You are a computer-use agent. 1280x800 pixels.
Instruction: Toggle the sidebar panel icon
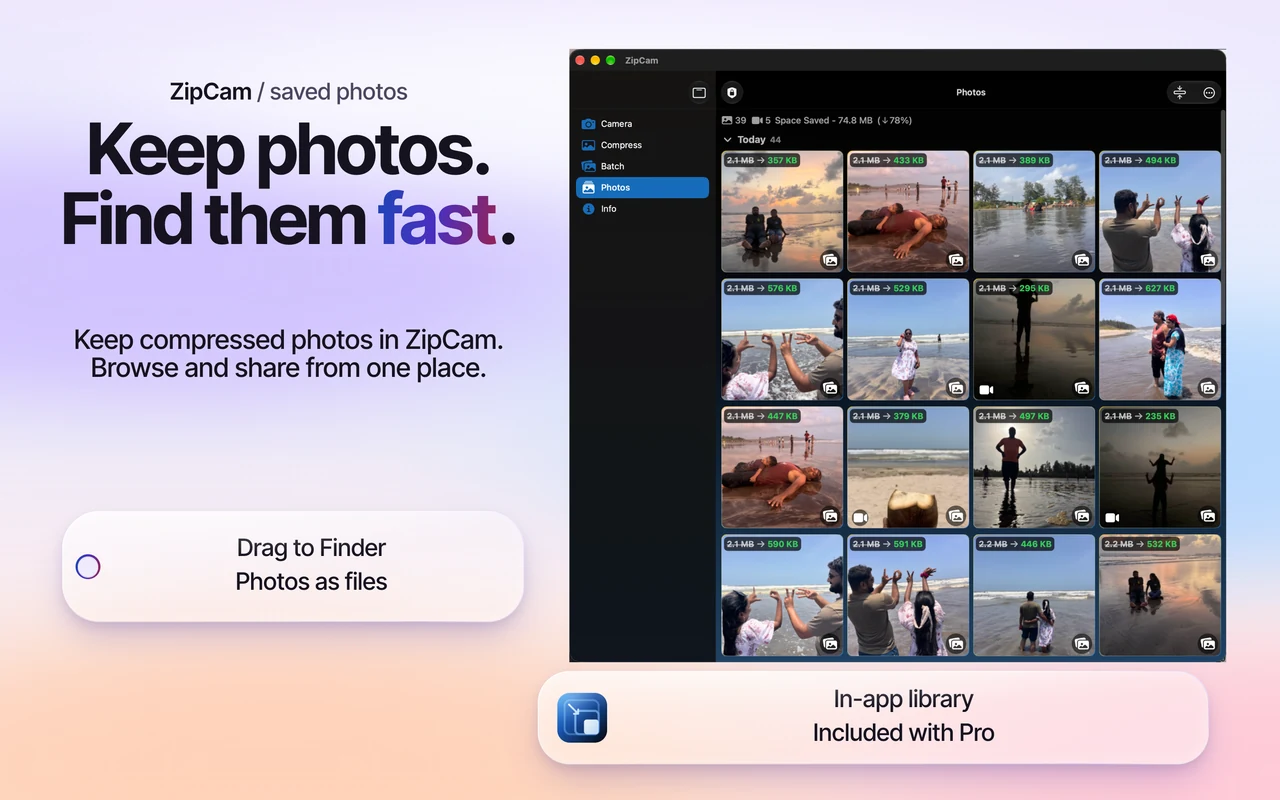[x=699, y=93]
